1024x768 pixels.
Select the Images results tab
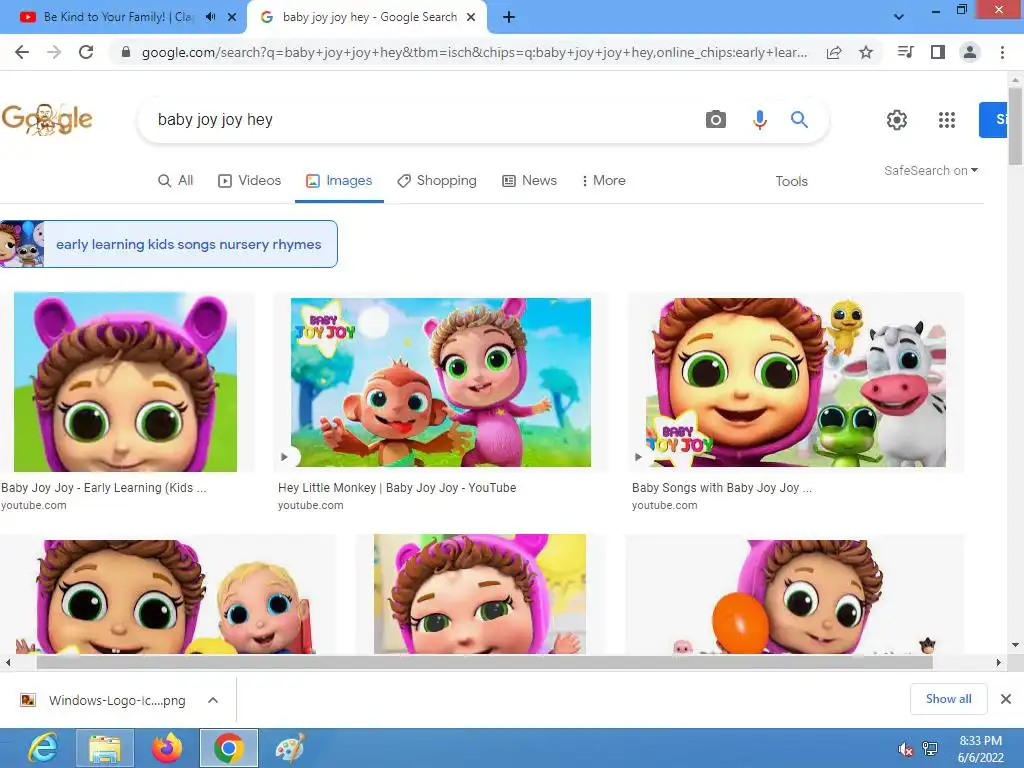pos(339,180)
